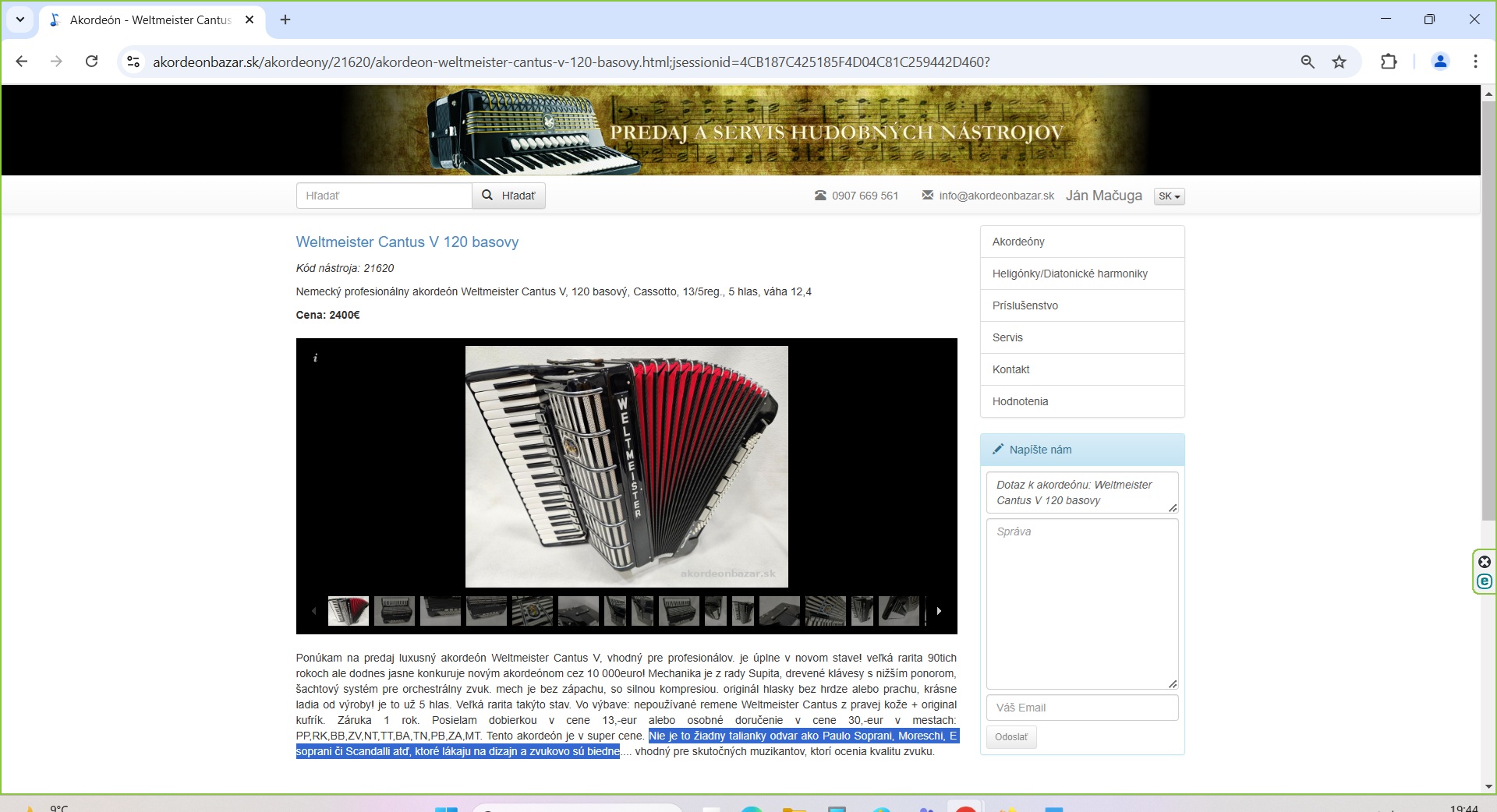1497x812 pixels.
Task: Expand the tab search chevron
Action: coord(20,19)
